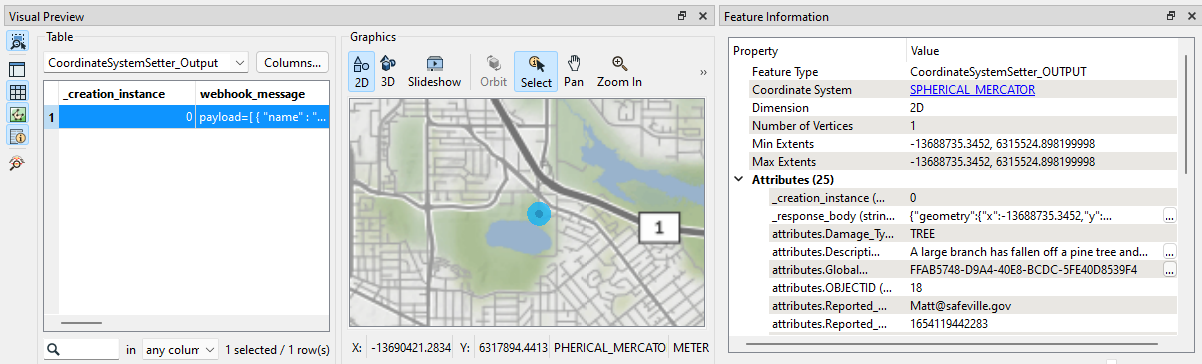Toggle the Display Control panel icon
Viewport: 1202px width, 364px height.
(18, 69)
